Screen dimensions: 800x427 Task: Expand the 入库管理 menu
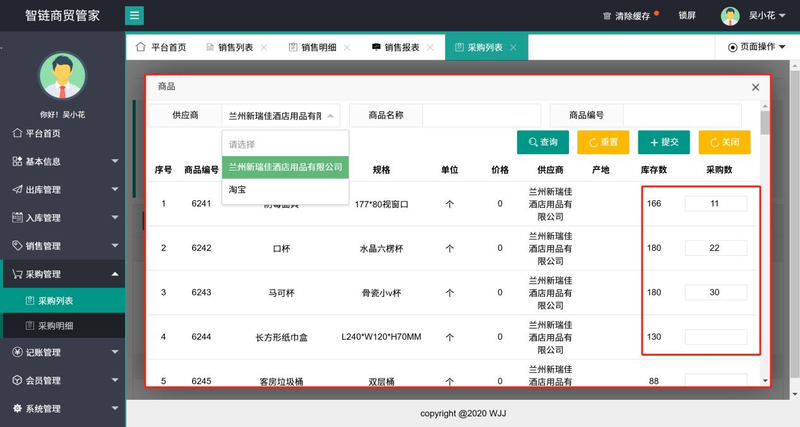(115, 217)
